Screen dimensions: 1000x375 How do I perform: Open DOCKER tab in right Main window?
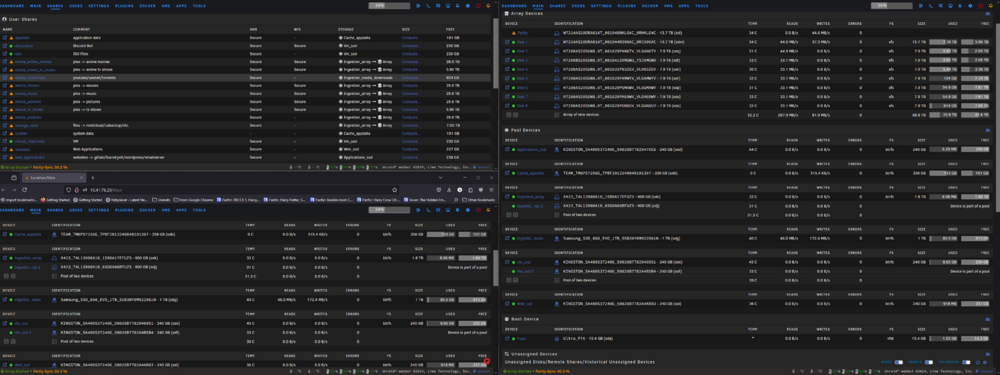coord(649,6)
